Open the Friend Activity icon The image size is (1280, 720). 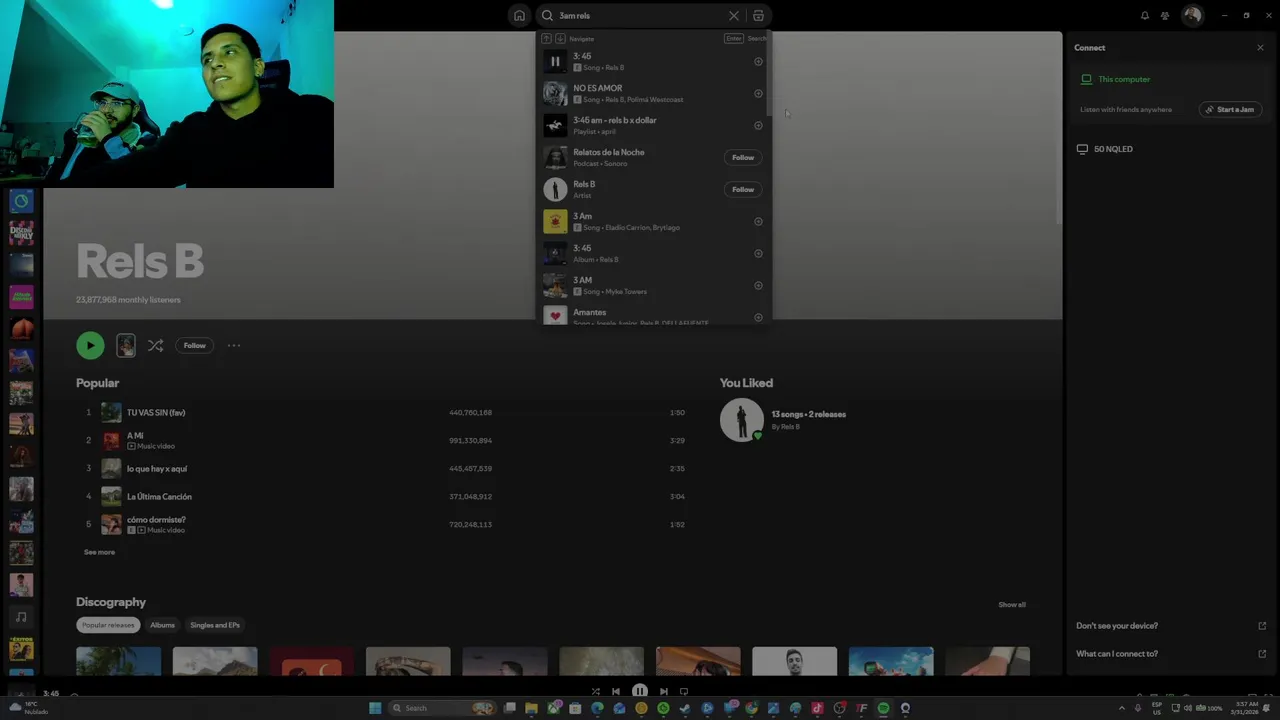pyautogui.click(x=1165, y=16)
